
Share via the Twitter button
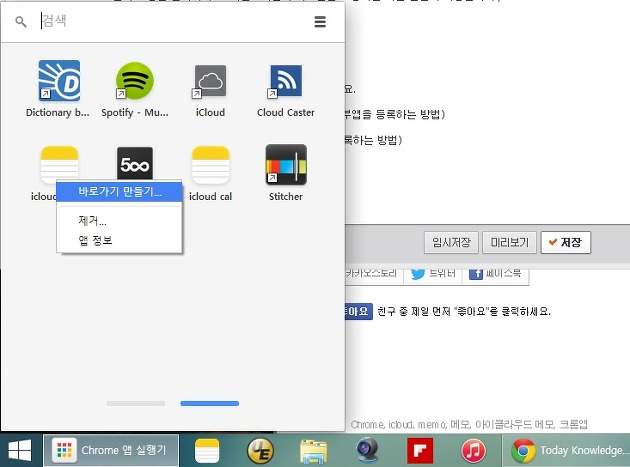click(x=433, y=274)
